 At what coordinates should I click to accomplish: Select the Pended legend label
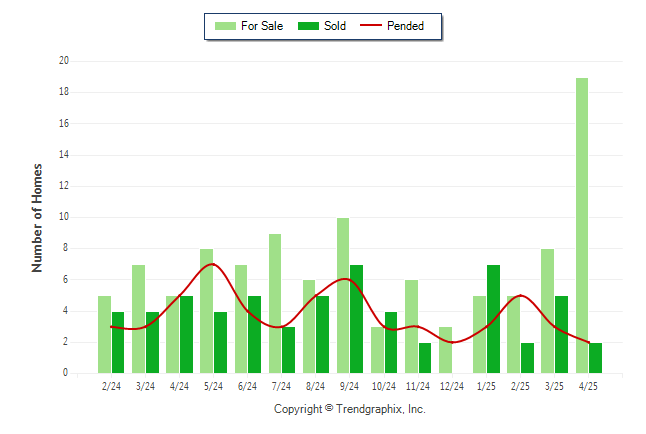[405, 26]
